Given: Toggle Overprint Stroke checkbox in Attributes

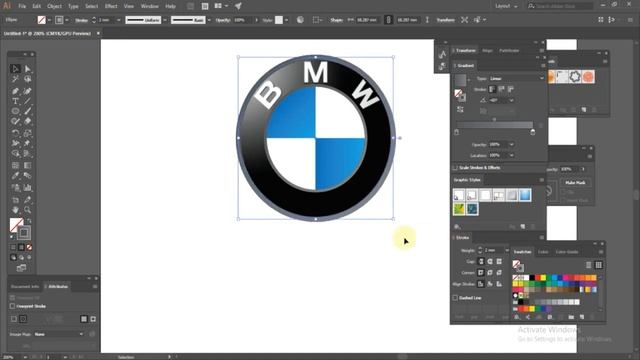Looking at the screenshot, I should click(12, 306).
